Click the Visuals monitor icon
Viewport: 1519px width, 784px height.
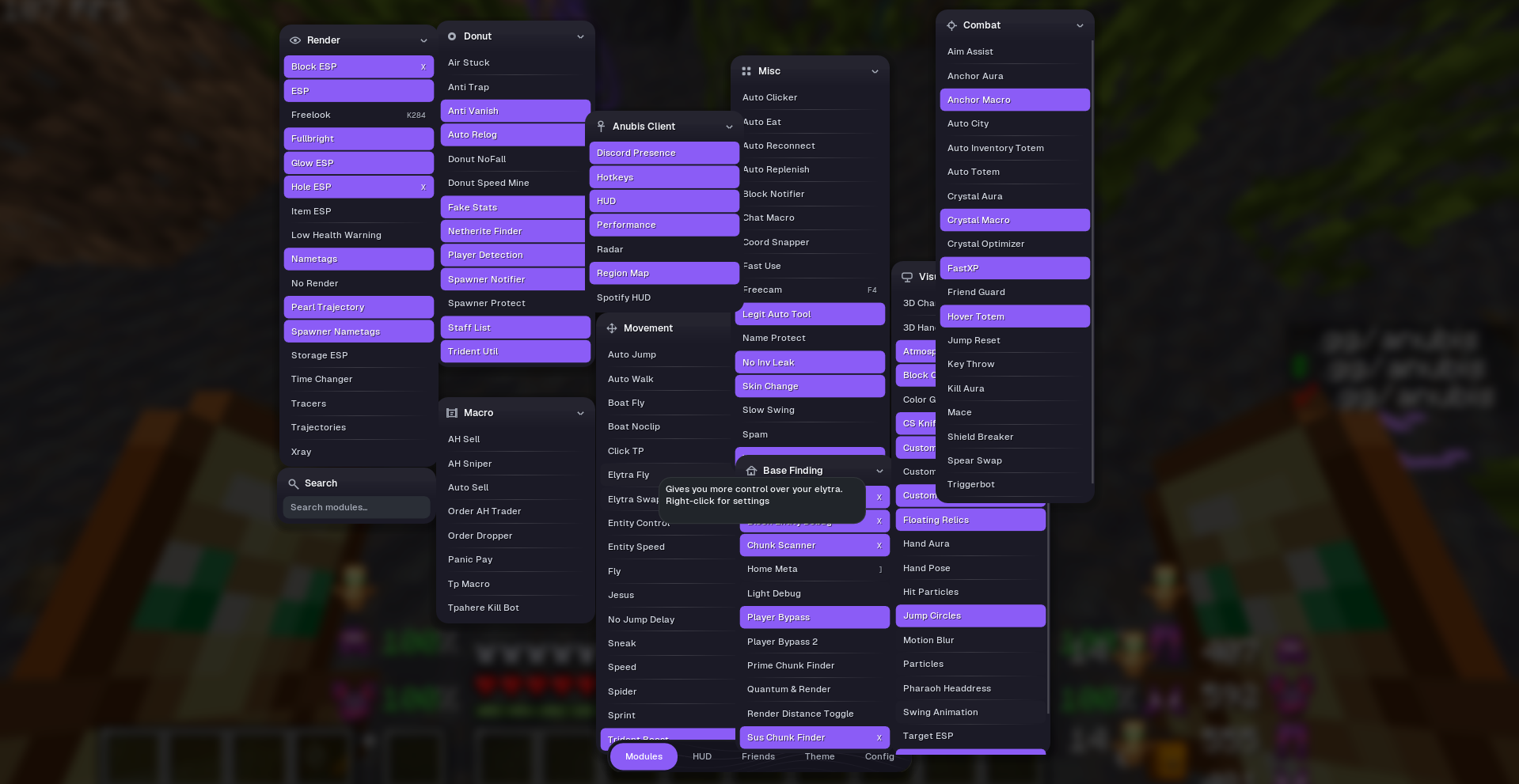[x=907, y=277]
